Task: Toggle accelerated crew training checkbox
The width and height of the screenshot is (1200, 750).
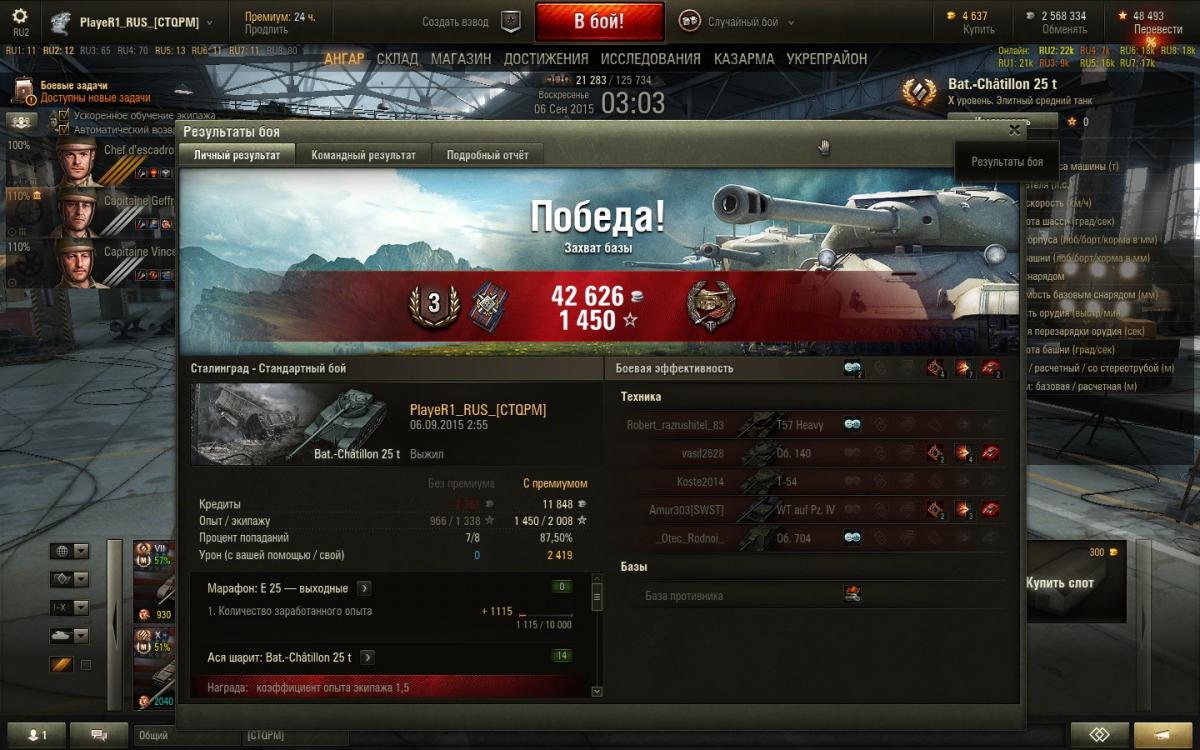Action: 64,115
